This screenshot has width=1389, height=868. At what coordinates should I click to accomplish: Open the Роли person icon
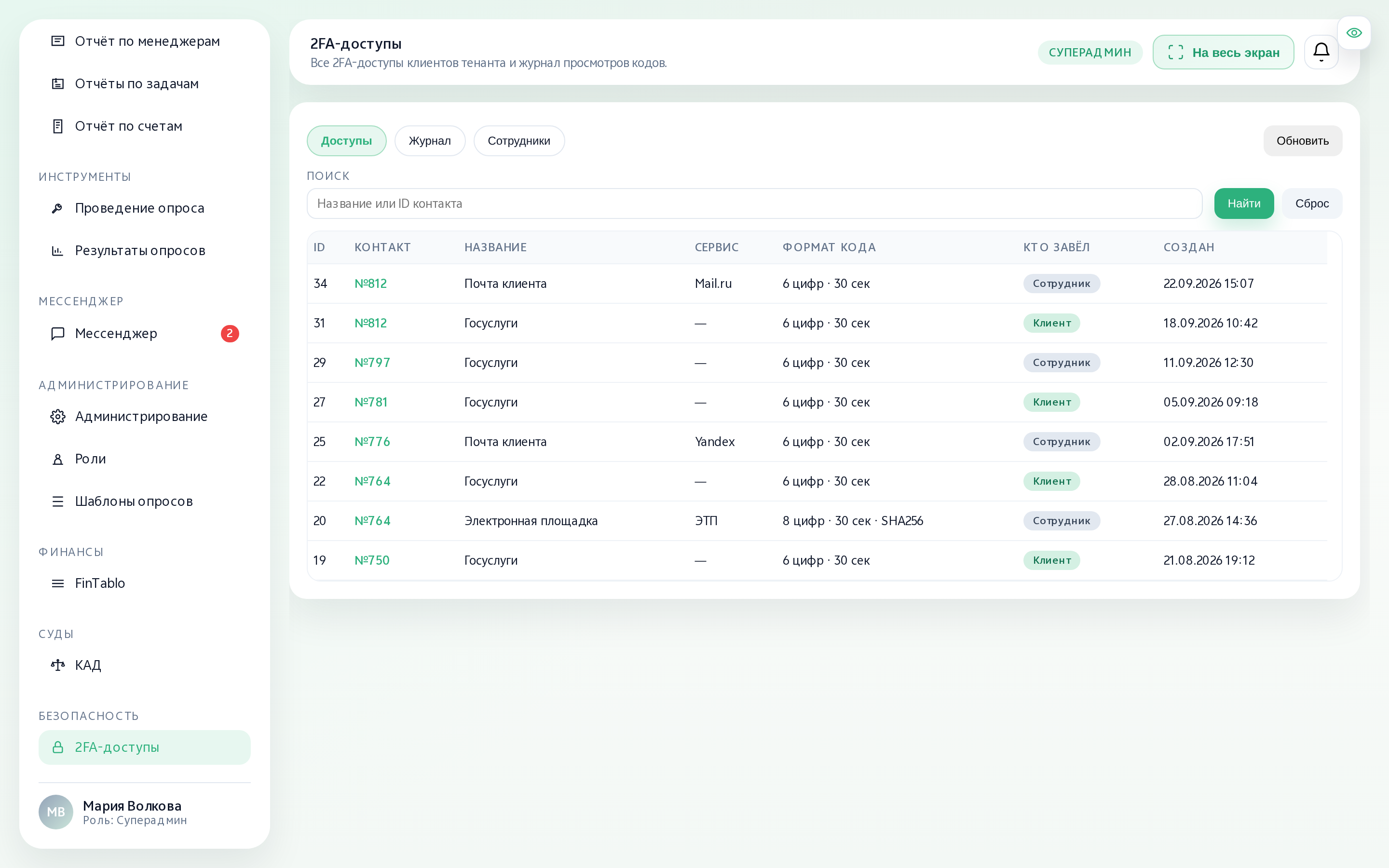click(x=57, y=459)
